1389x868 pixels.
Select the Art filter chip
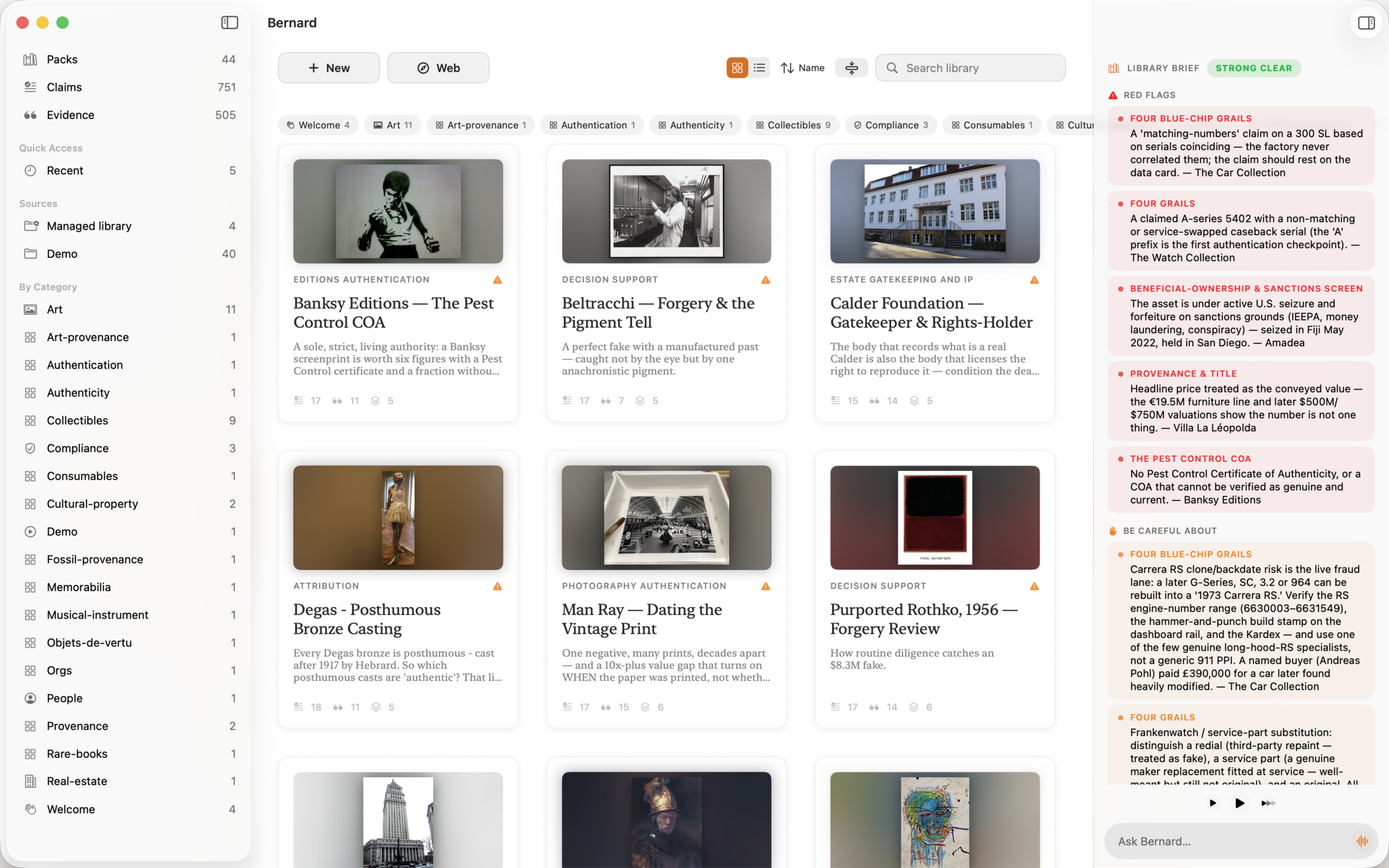click(x=393, y=125)
